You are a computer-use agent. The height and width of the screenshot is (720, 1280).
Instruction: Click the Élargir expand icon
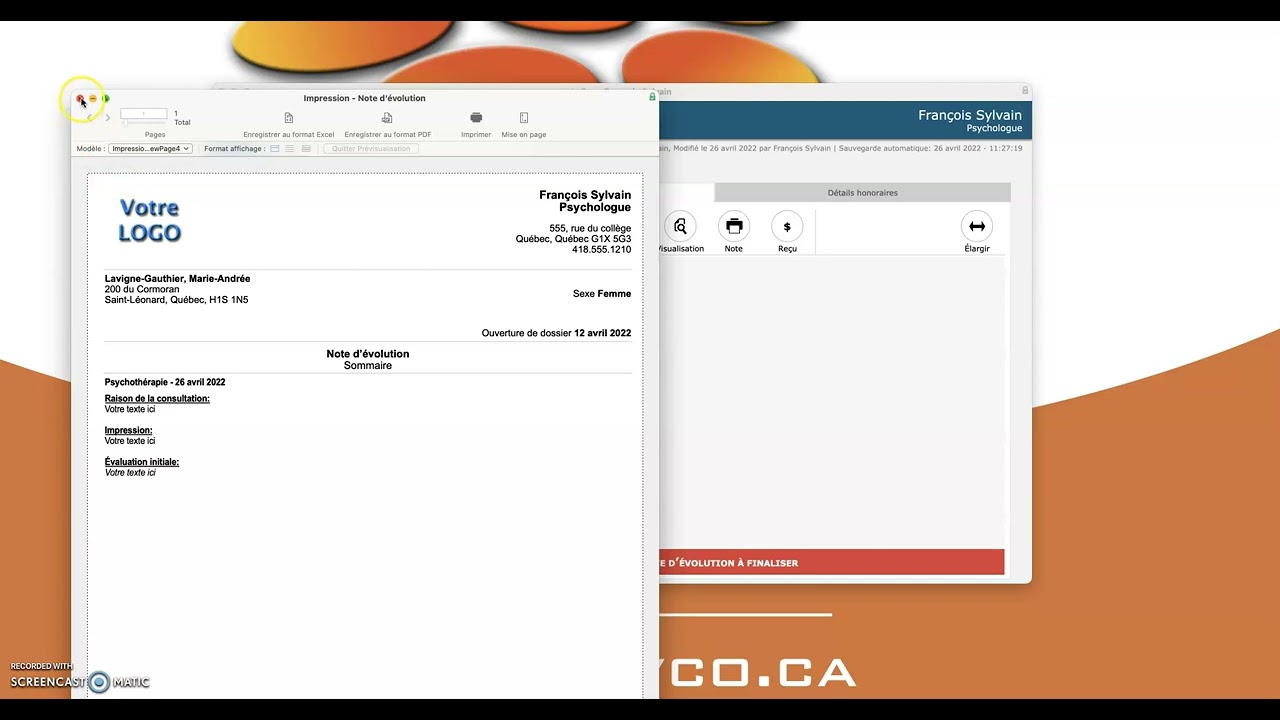(x=977, y=227)
